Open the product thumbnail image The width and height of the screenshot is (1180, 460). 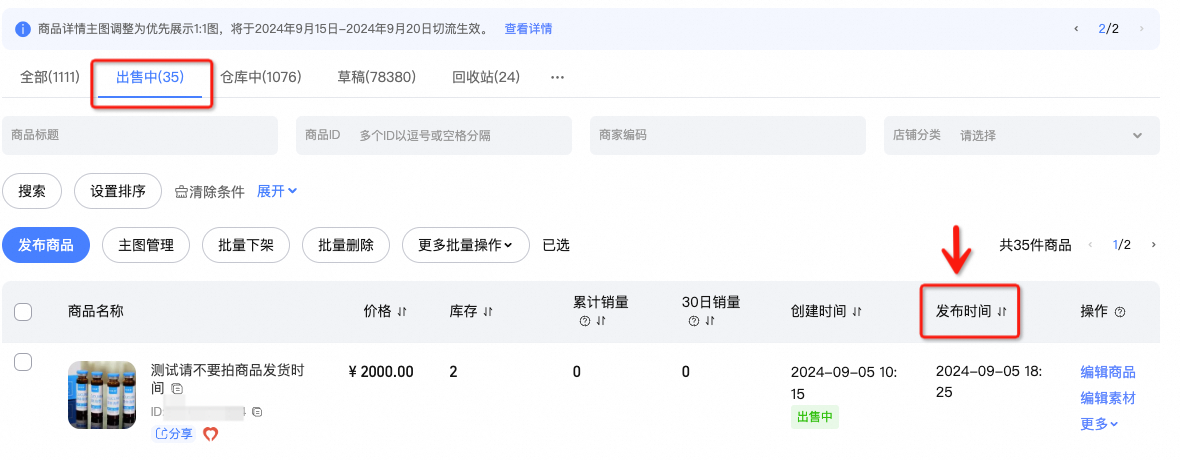coord(102,395)
